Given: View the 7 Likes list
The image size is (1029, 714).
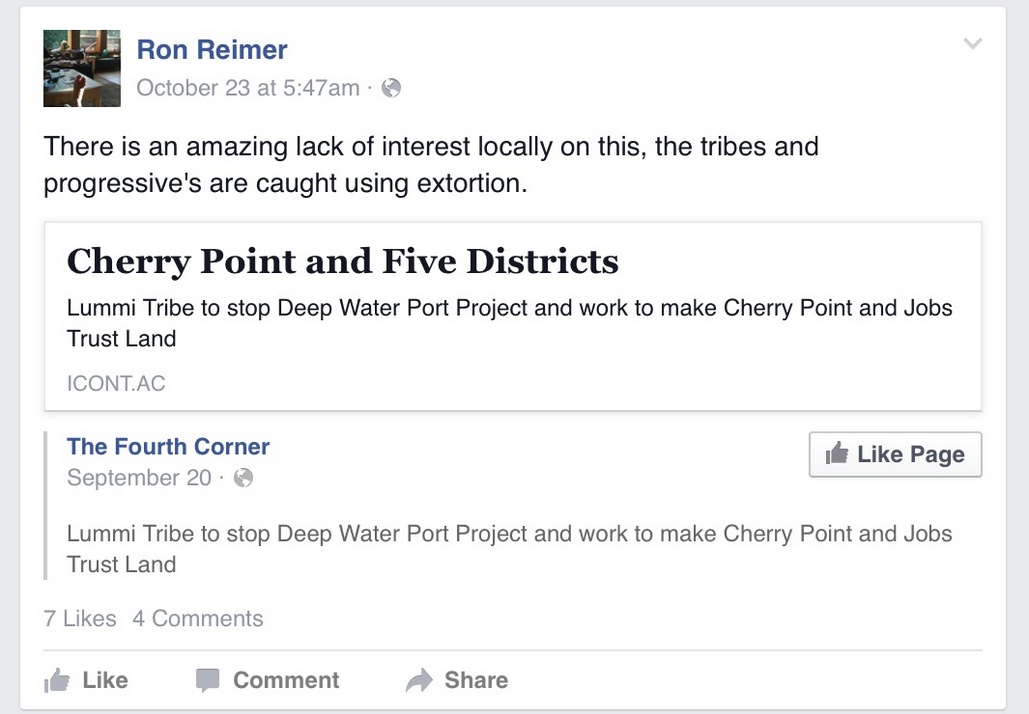Looking at the screenshot, I should point(80,619).
